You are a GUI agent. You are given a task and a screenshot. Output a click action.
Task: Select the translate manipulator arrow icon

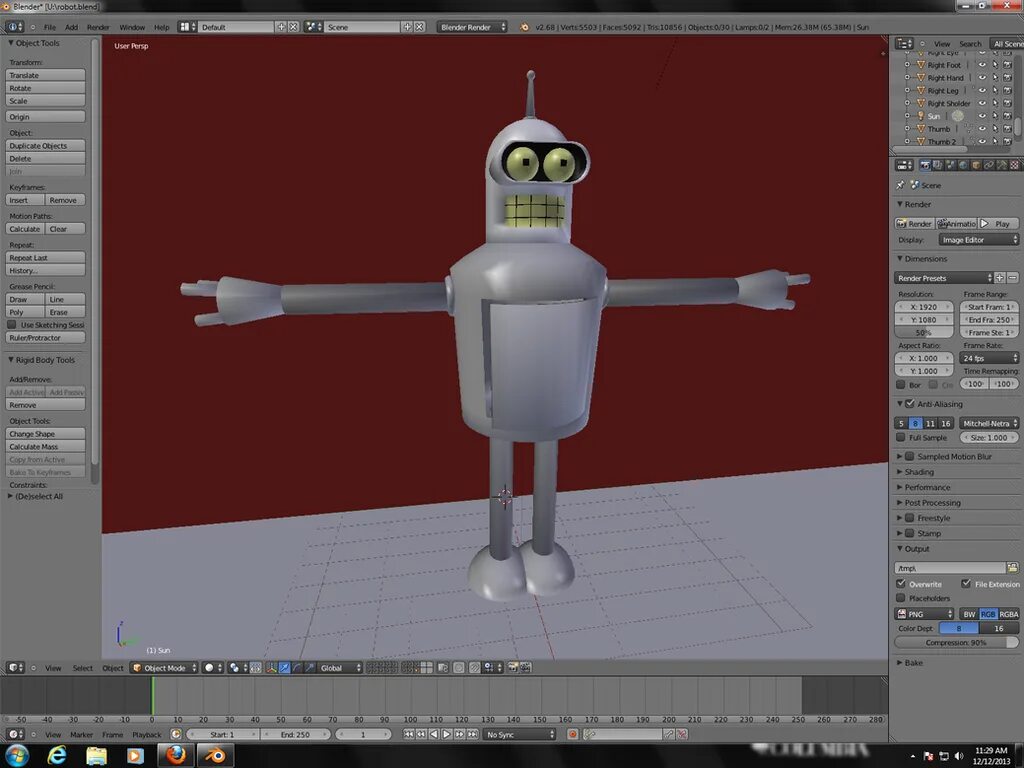[285, 667]
